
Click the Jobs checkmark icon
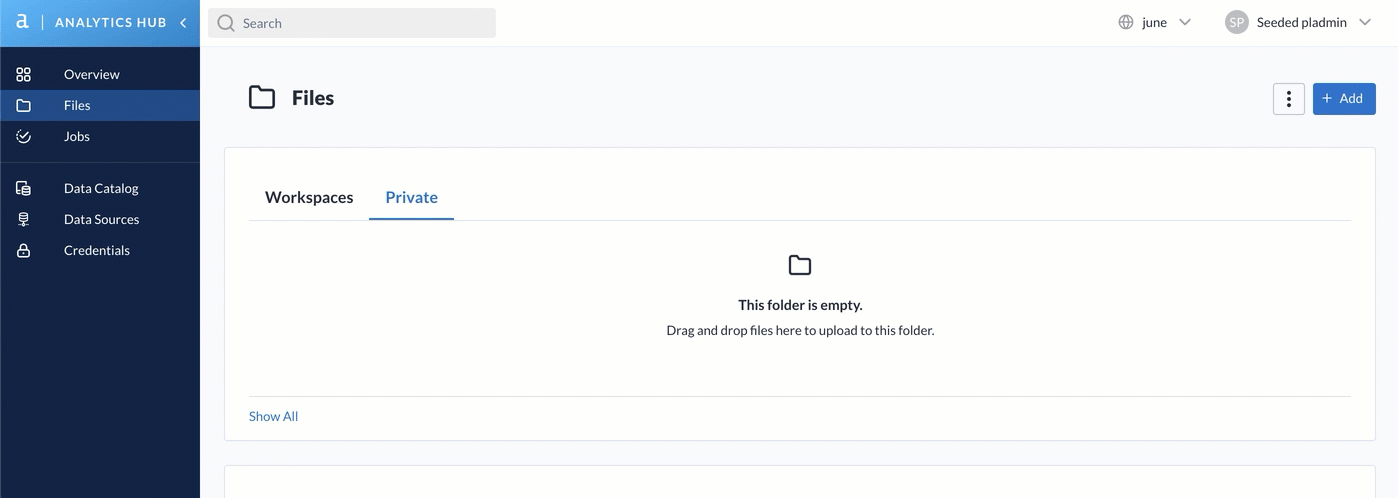(x=24, y=136)
